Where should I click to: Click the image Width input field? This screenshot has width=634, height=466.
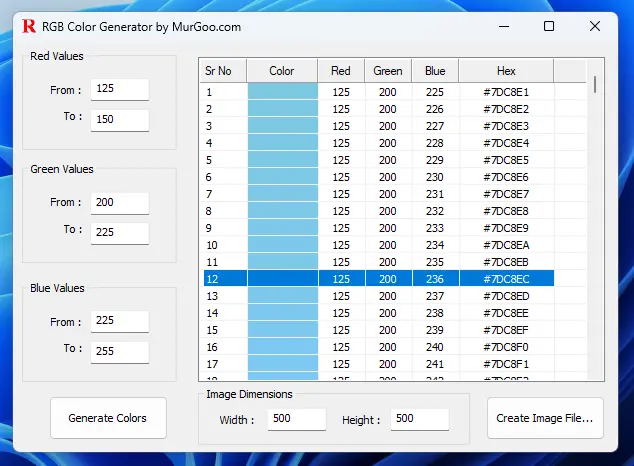coord(297,419)
